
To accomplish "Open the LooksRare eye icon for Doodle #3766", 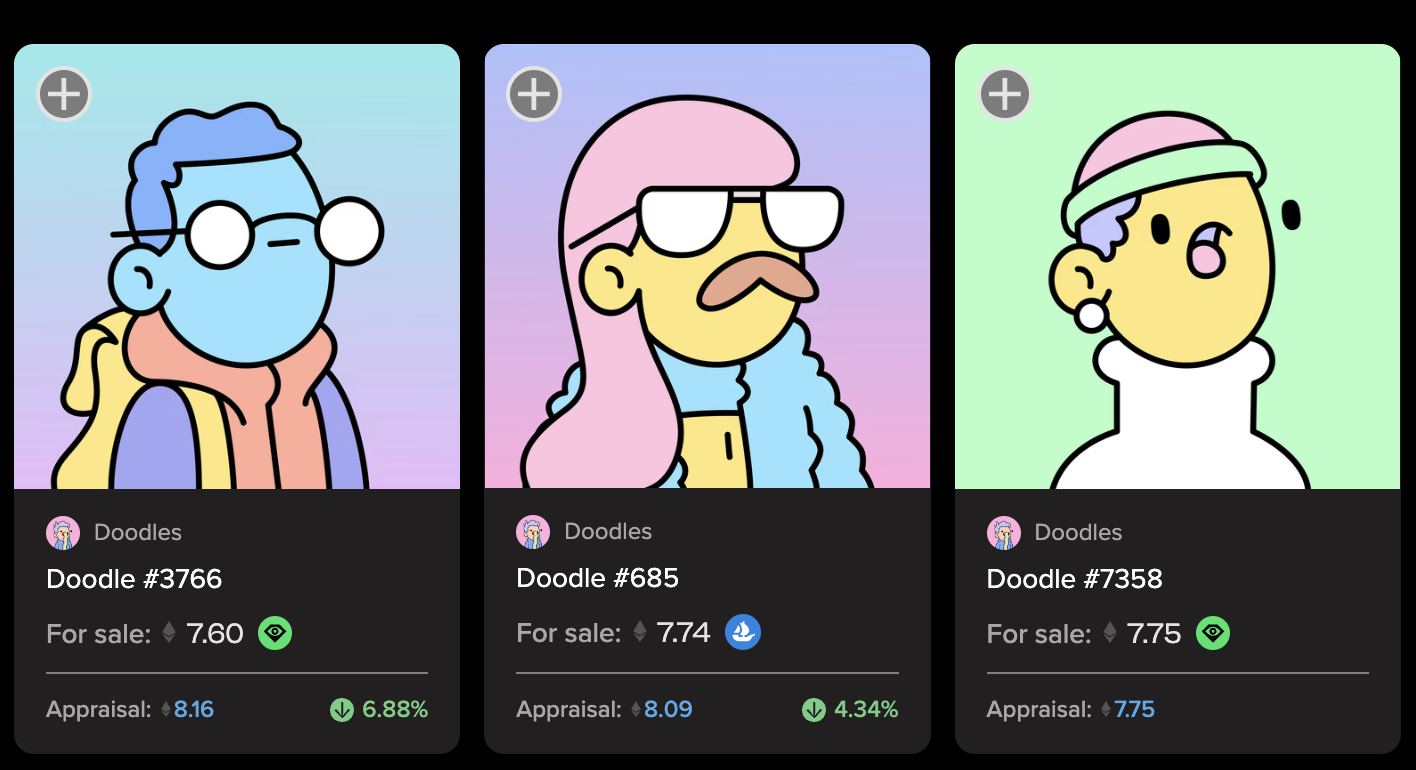I will [275, 633].
